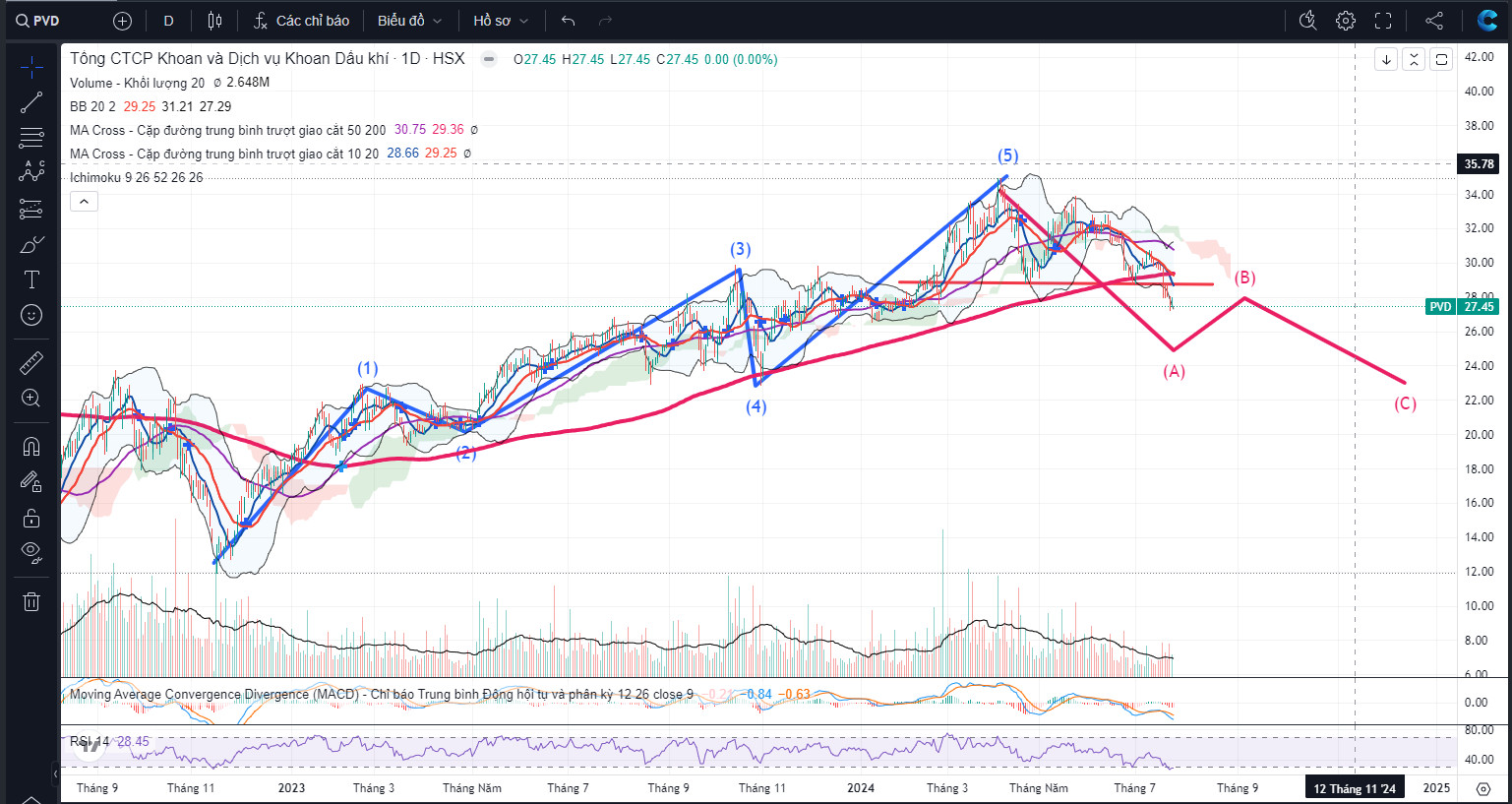Select the brush drawing tool
Image resolution: width=1512 pixels, height=804 pixels.
(31, 244)
